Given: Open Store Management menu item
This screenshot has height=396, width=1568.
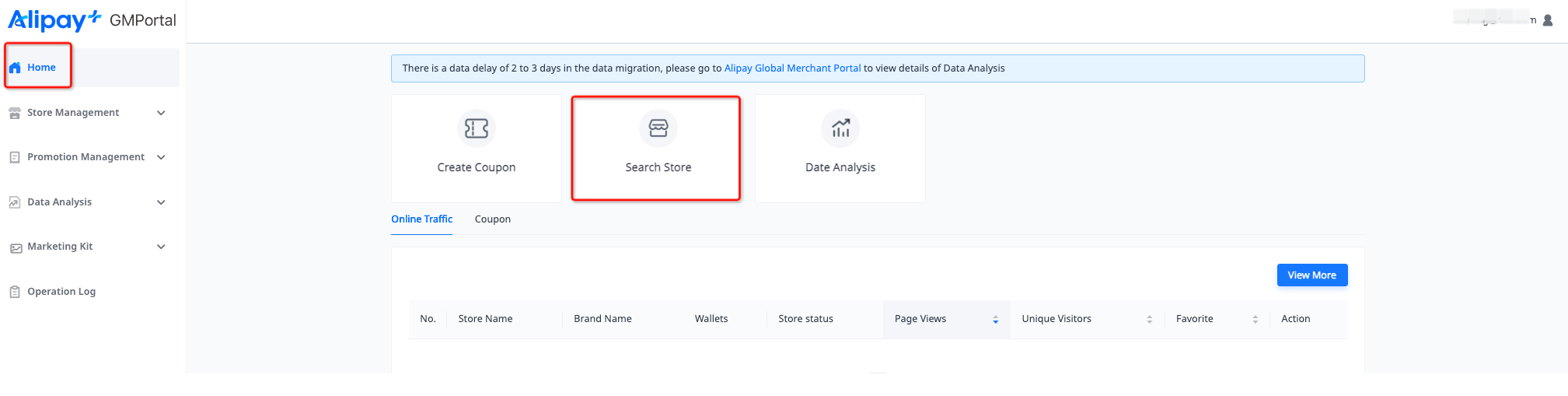Looking at the screenshot, I should 90,113.
